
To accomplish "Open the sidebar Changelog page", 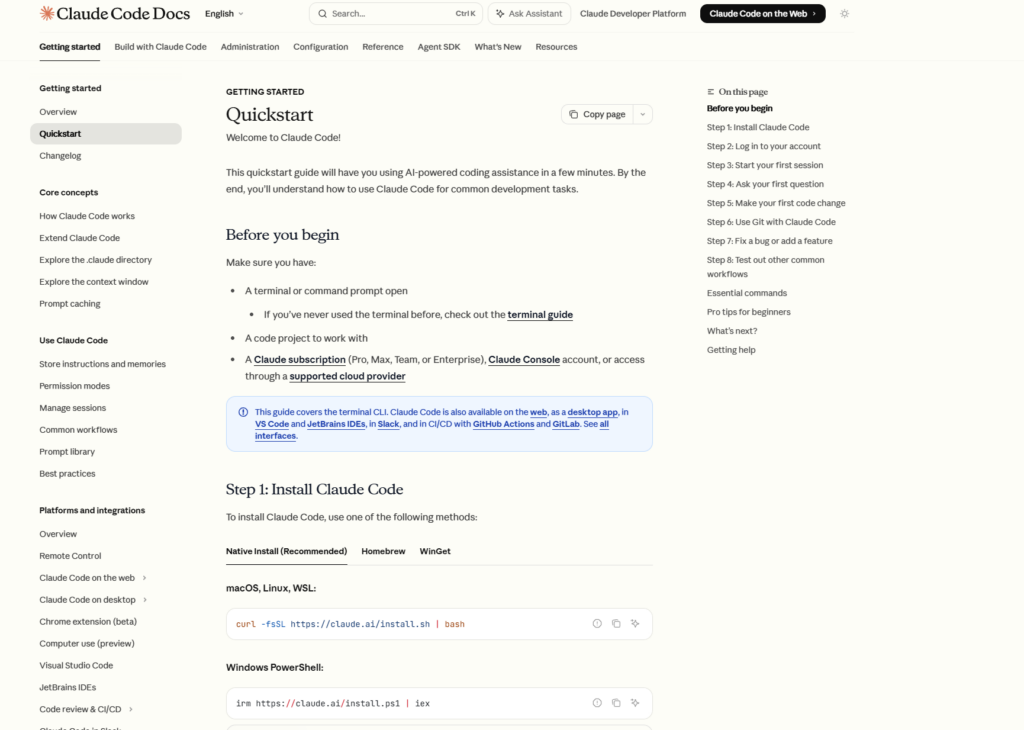I will pos(60,156).
